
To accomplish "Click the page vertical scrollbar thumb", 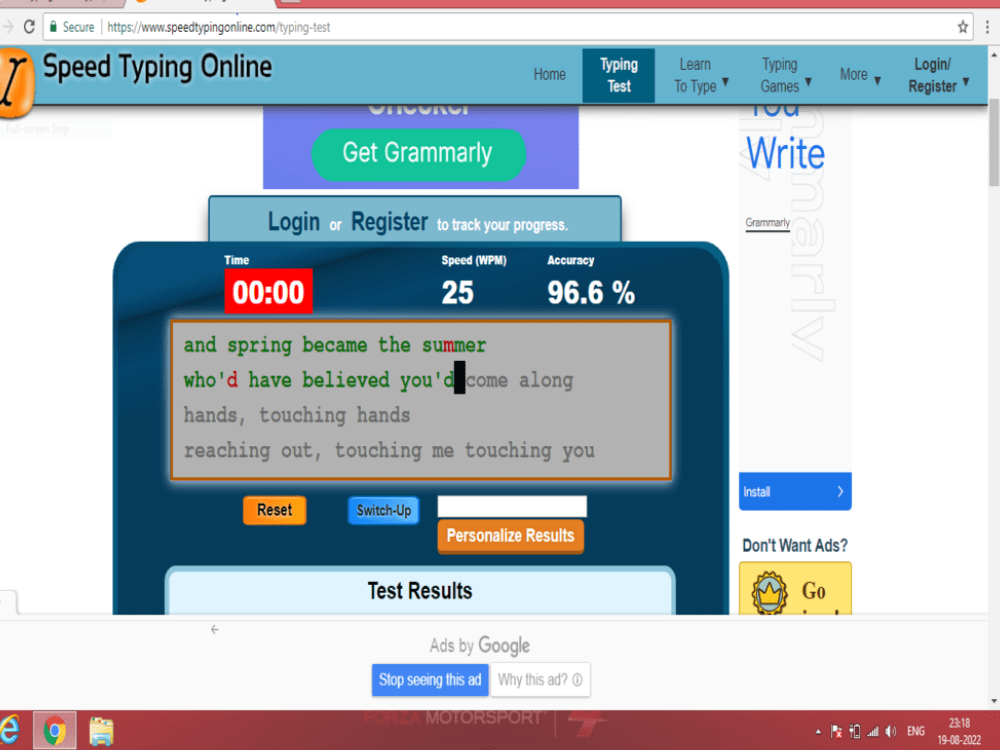I will pos(994,143).
